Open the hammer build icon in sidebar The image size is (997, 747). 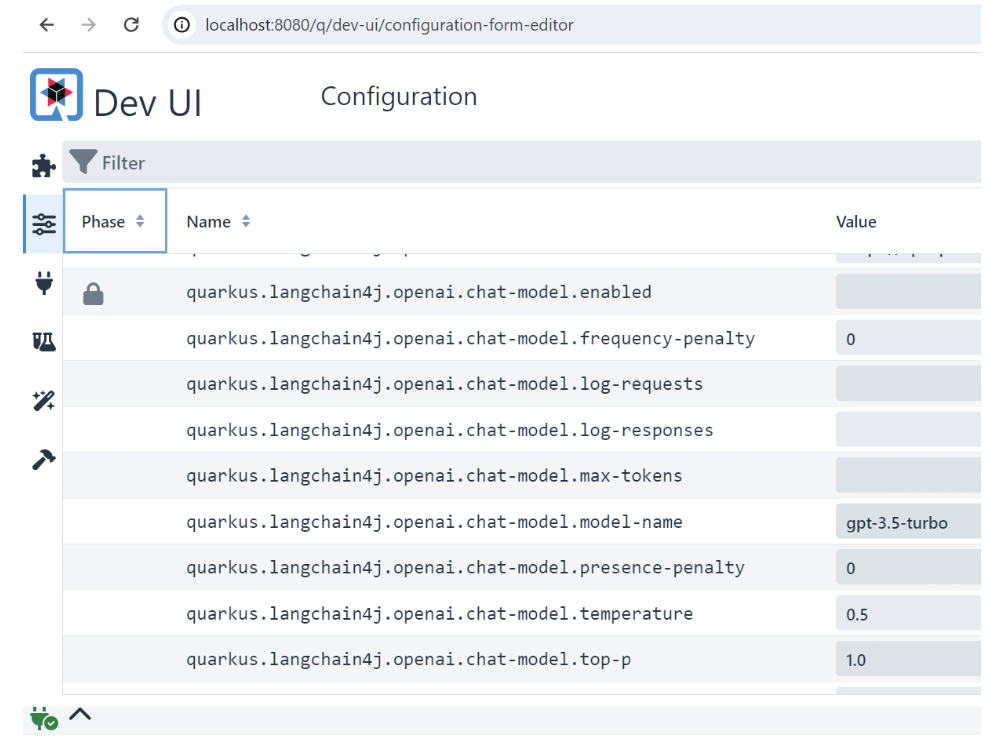pyautogui.click(x=43, y=460)
